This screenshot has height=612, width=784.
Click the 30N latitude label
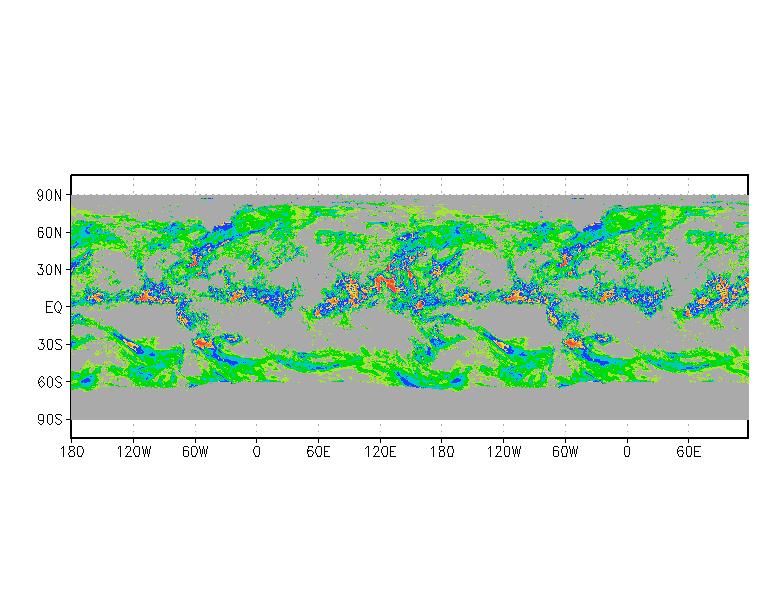50,270
